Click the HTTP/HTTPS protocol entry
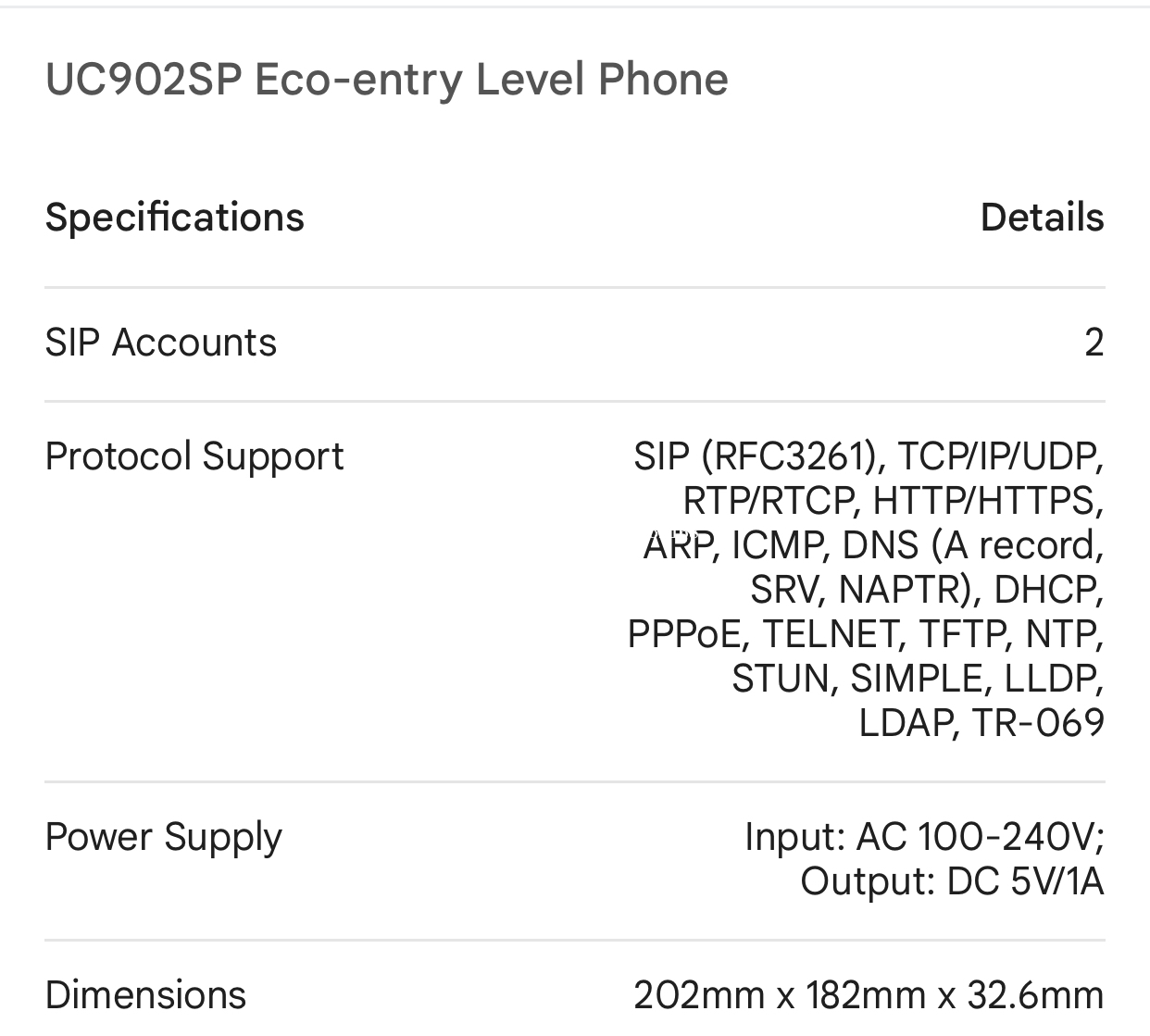 (985, 501)
